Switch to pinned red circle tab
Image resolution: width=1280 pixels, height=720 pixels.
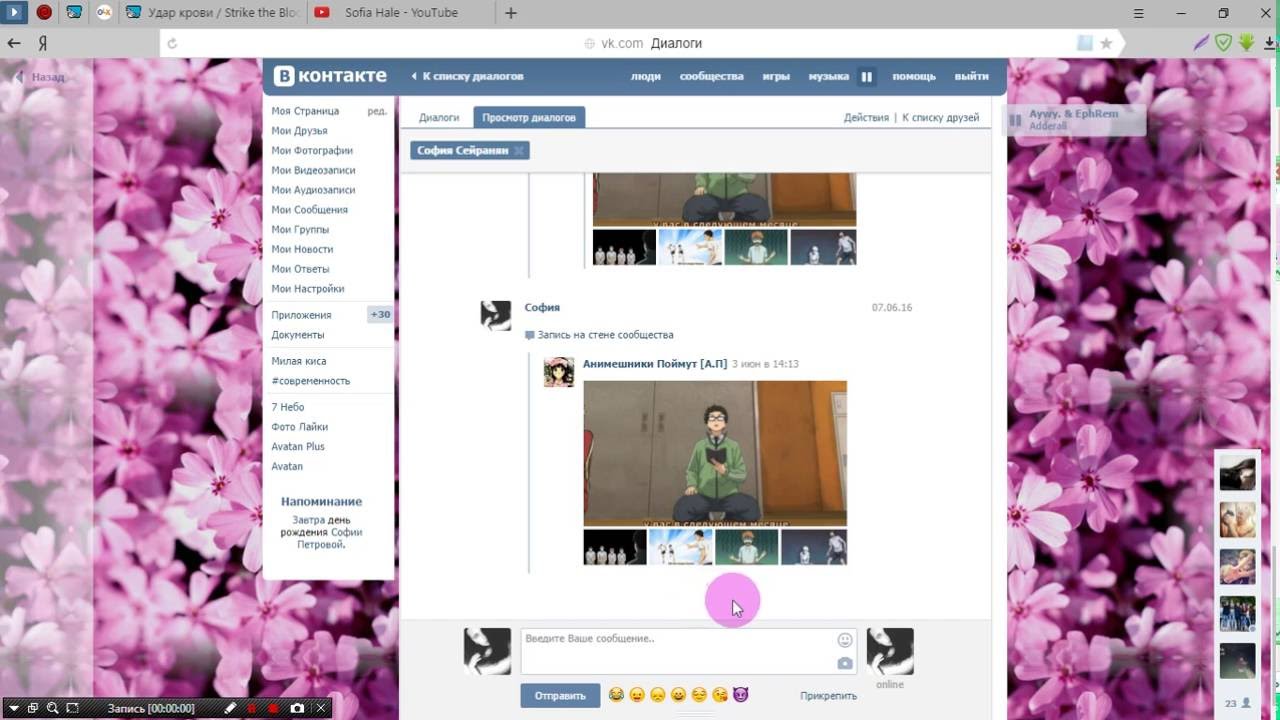coord(44,13)
